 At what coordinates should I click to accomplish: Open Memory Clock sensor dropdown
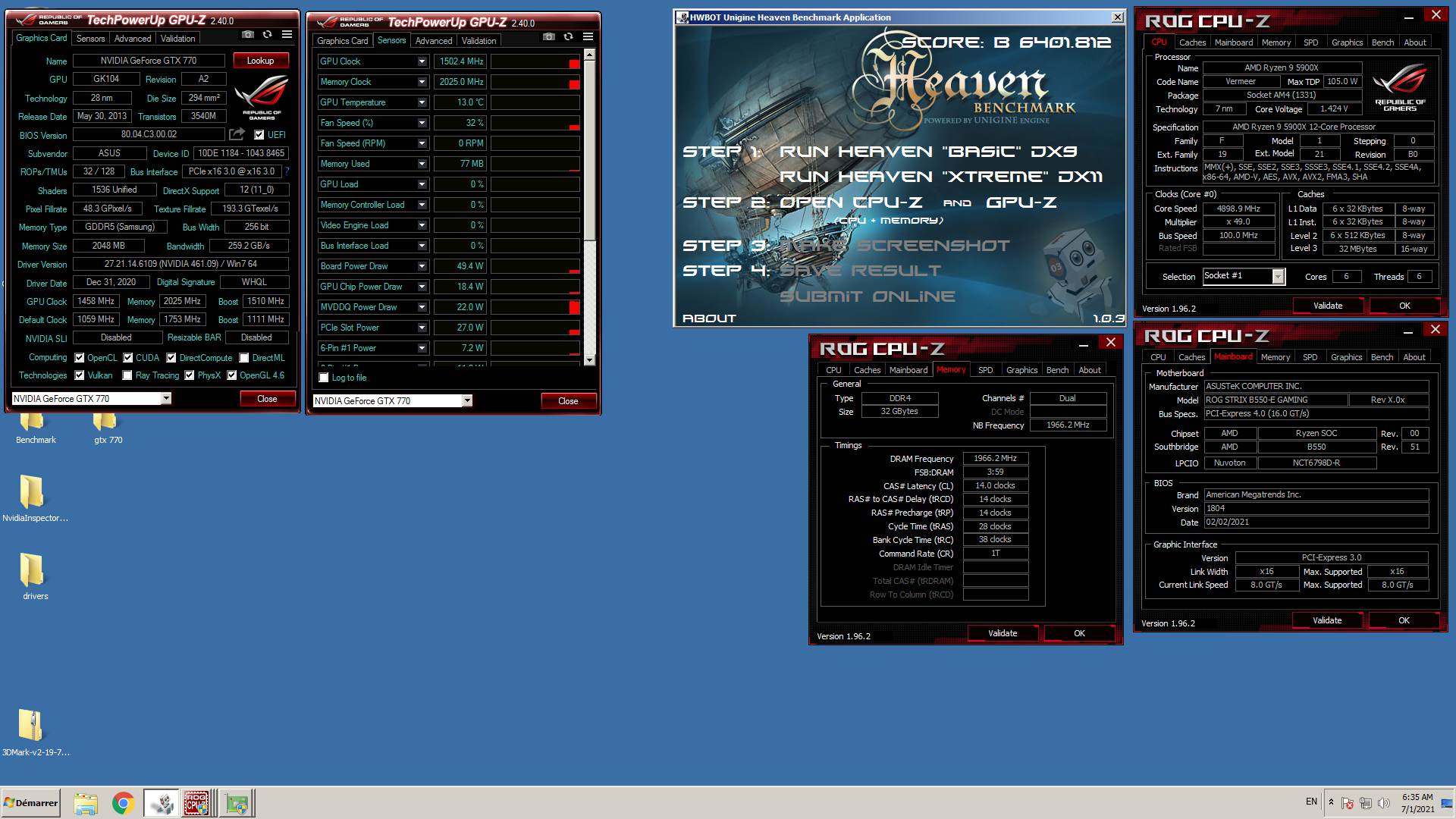tap(422, 82)
